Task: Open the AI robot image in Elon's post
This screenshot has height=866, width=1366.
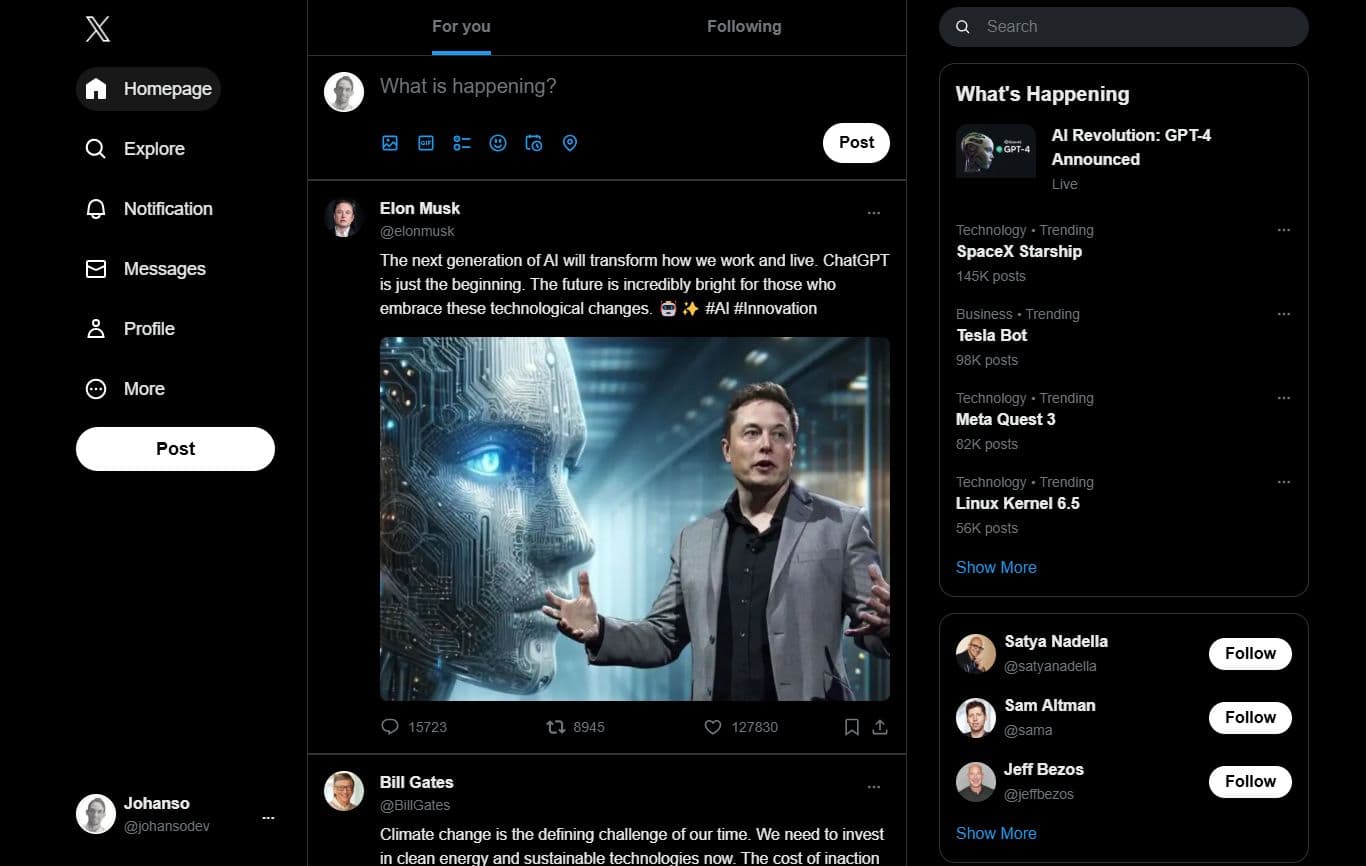Action: click(x=635, y=519)
